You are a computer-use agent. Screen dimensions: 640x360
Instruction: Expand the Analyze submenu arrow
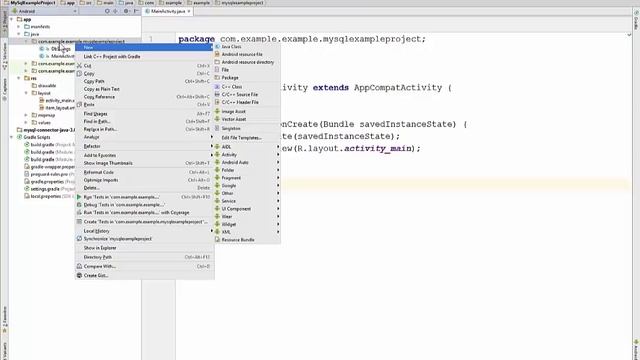click(x=211, y=137)
